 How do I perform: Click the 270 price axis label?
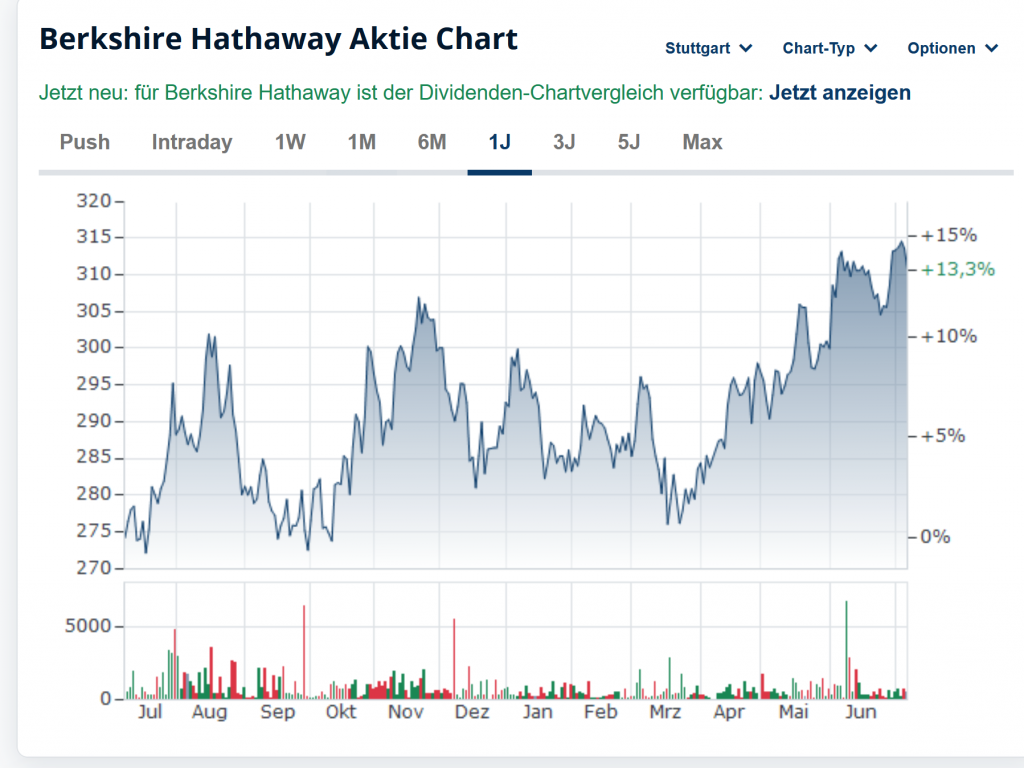pyautogui.click(x=94, y=568)
